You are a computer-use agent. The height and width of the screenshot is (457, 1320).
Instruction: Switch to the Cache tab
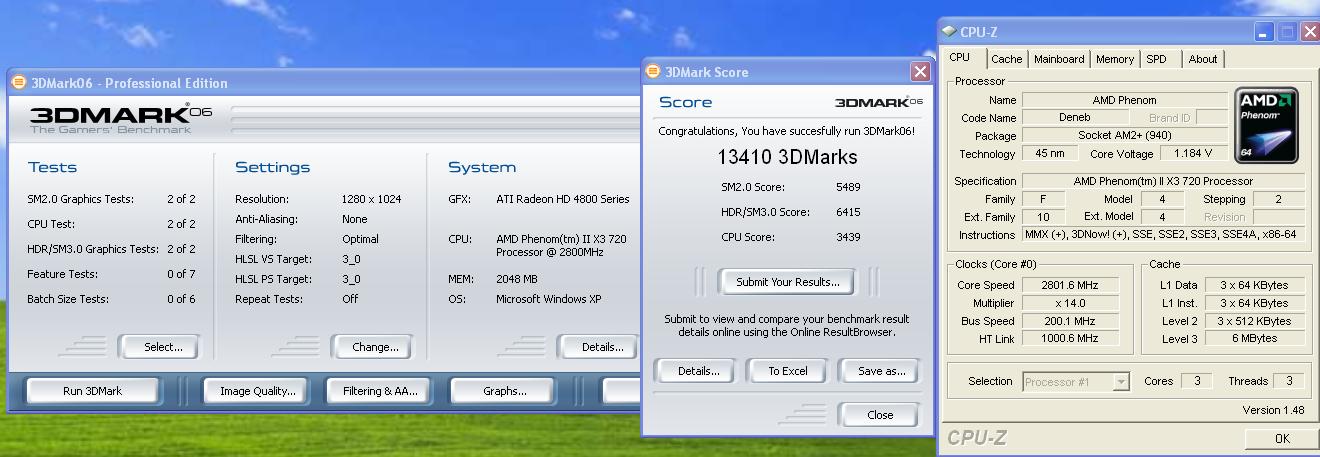point(1007,59)
